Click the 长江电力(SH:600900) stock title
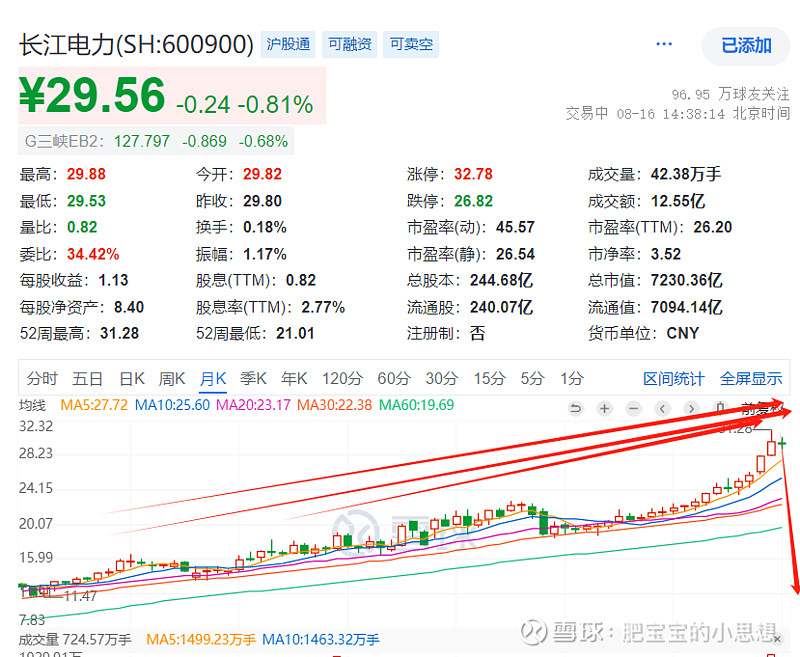 (x=136, y=45)
